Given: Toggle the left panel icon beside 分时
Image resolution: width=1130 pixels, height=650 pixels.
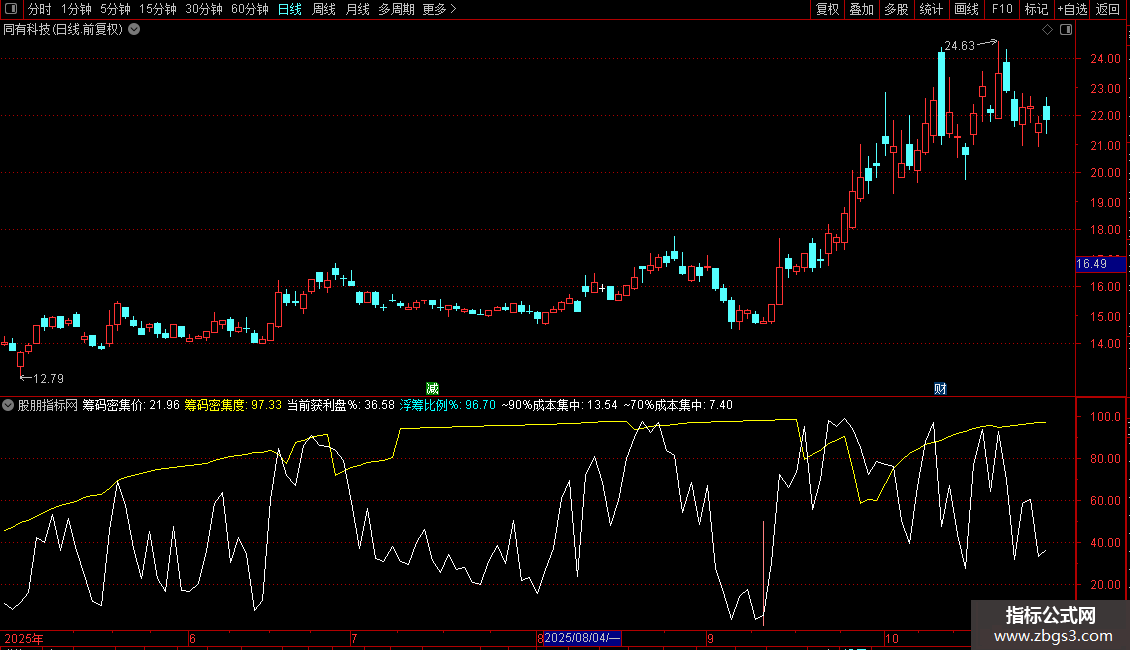Looking at the screenshot, I should coord(12,9).
